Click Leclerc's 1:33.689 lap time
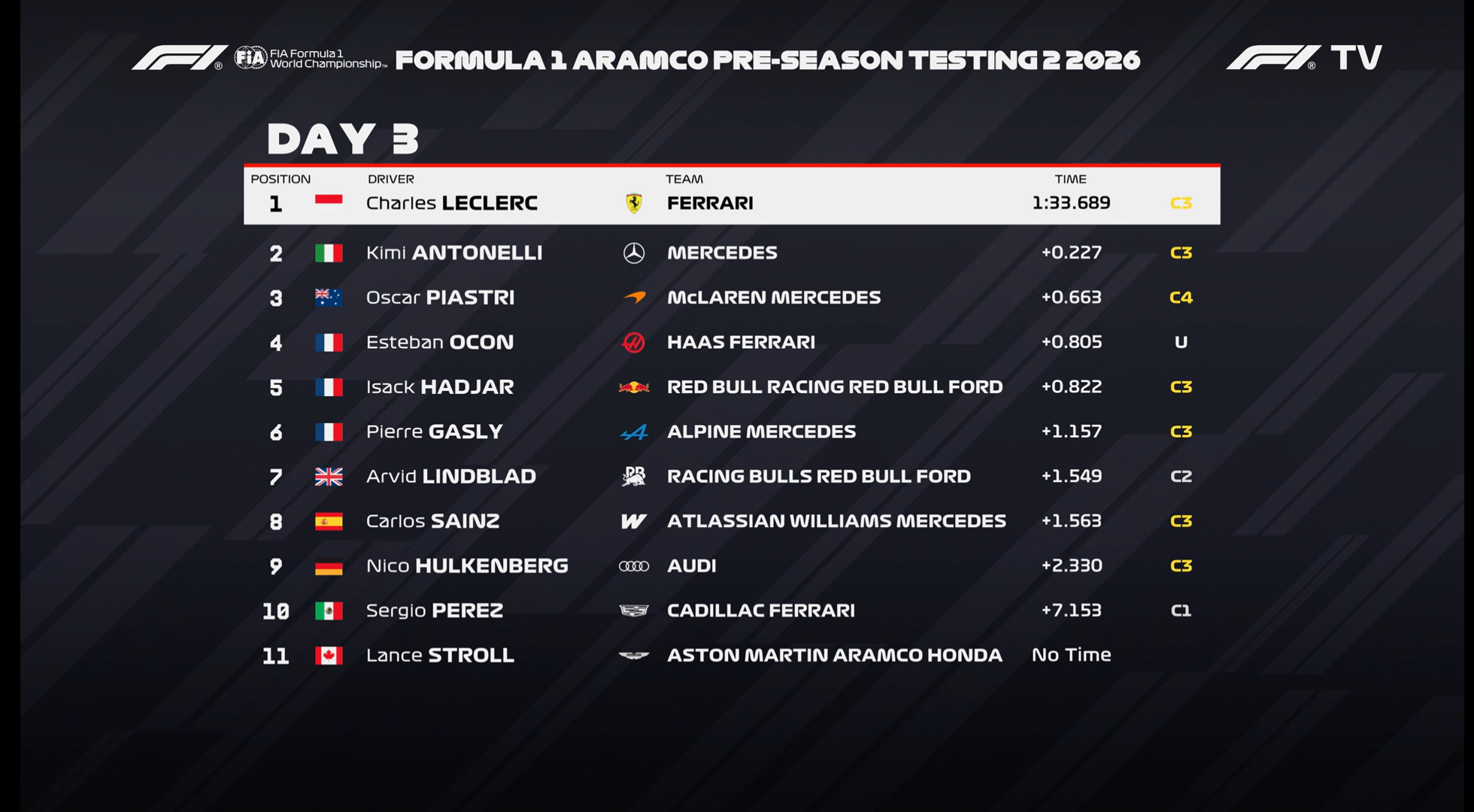The height and width of the screenshot is (812, 1474). pos(1071,203)
